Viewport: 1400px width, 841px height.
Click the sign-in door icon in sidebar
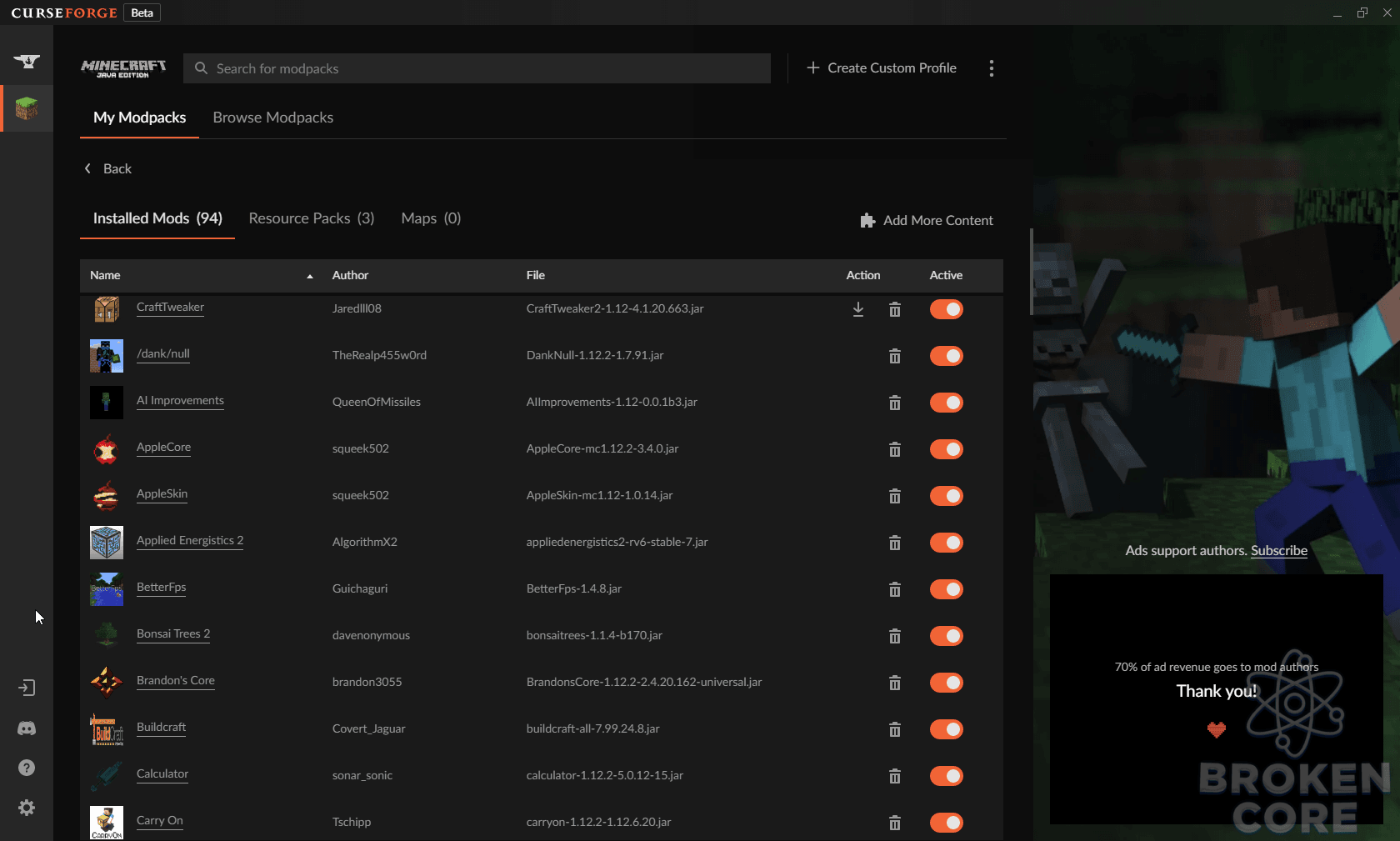[x=27, y=688]
